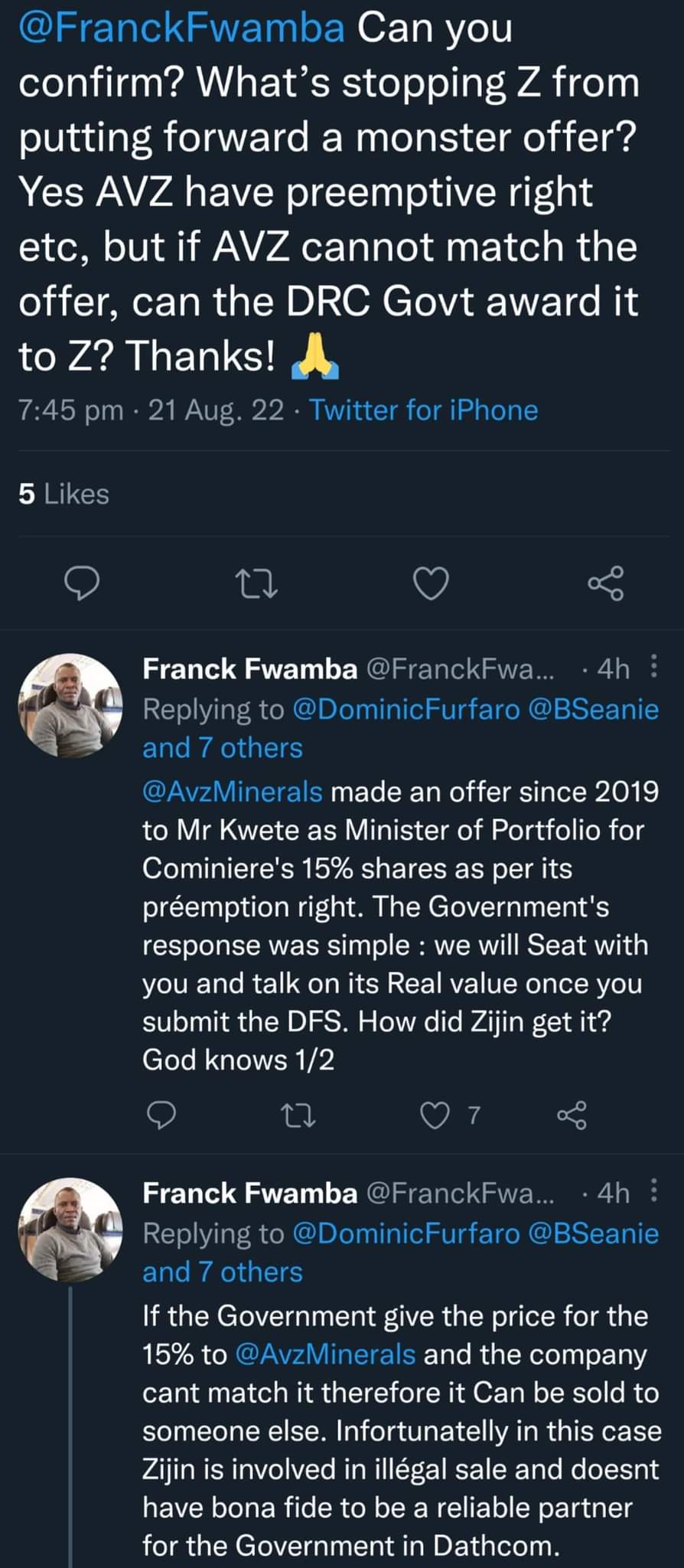Open @AvzMinerals mention in first reply
Viewport: 684px width, 1568px height.
coord(233,791)
